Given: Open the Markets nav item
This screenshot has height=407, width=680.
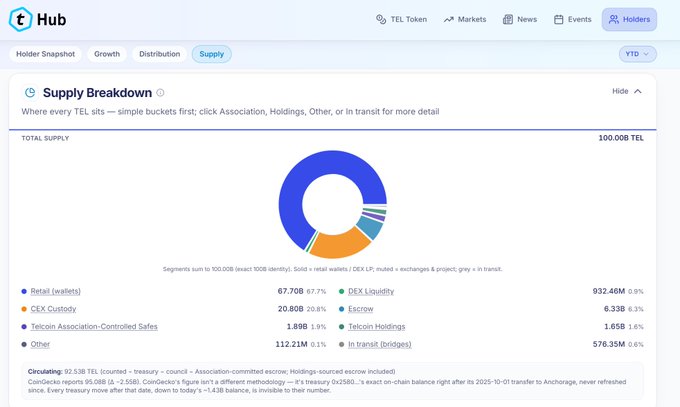Looking at the screenshot, I should click(x=464, y=19).
